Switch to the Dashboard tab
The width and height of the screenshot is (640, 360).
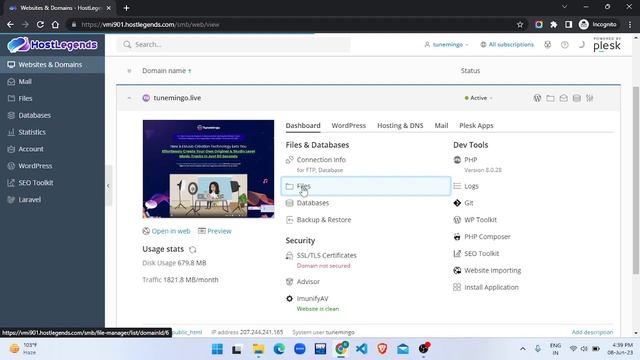tap(303, 126)
